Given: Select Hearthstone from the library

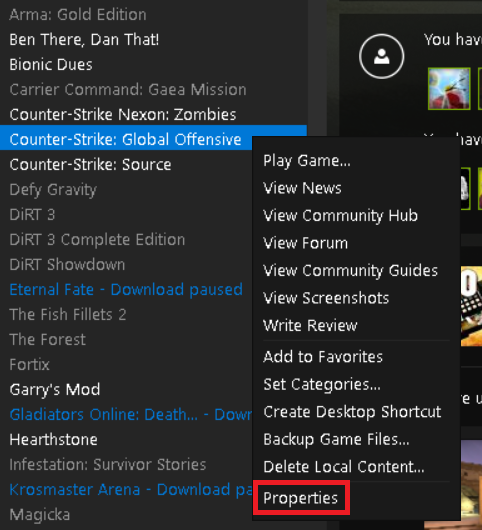Looking at the screenshot, I should 53,440.
